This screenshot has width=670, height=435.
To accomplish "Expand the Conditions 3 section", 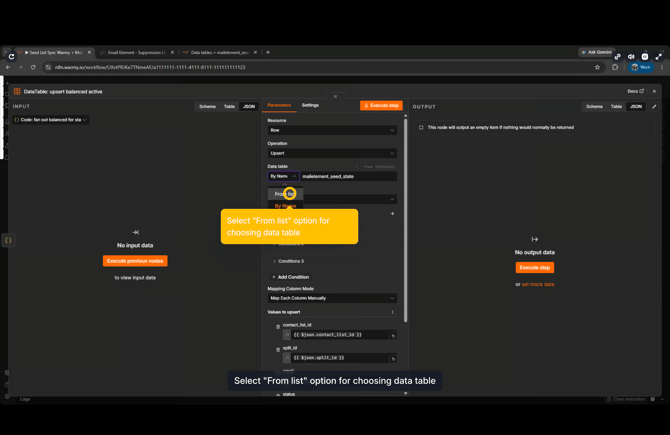I will click(x=291, y=261).
